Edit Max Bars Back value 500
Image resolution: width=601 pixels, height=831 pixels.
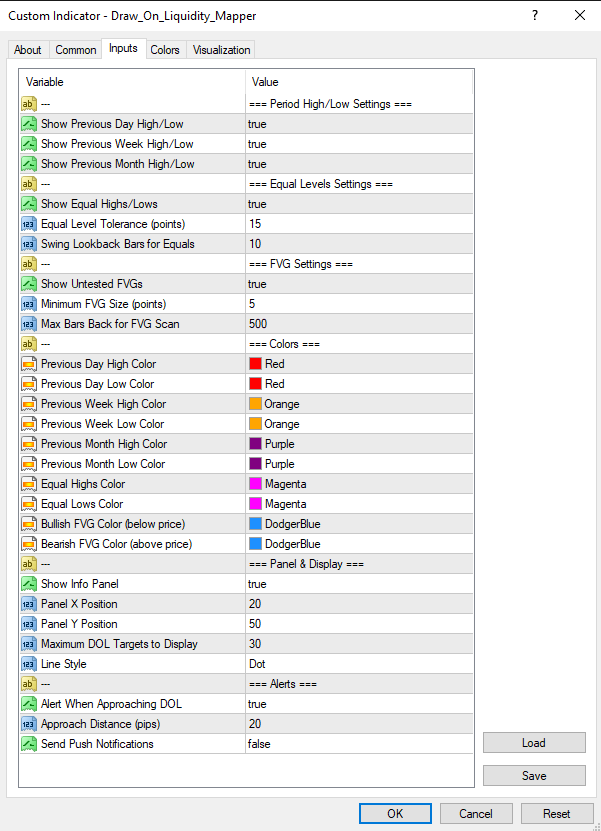tap(359, 324)
